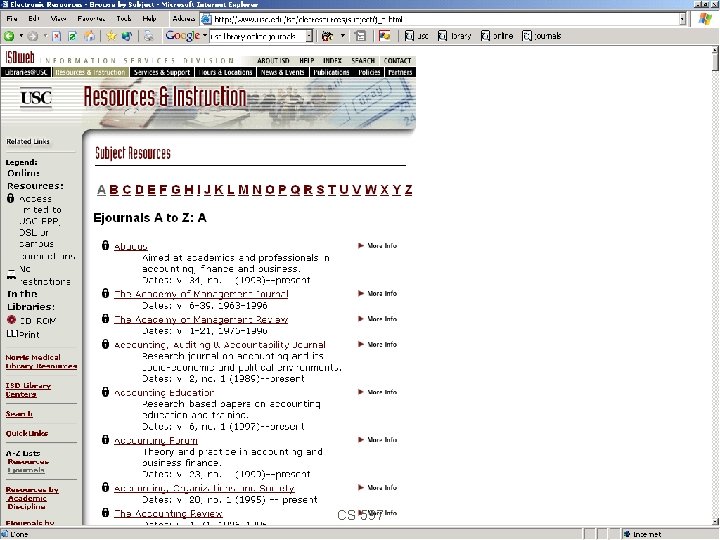This screenshot has height=540, width=720.
Task: Click the USC logo in banner
Action: [36, 97]
